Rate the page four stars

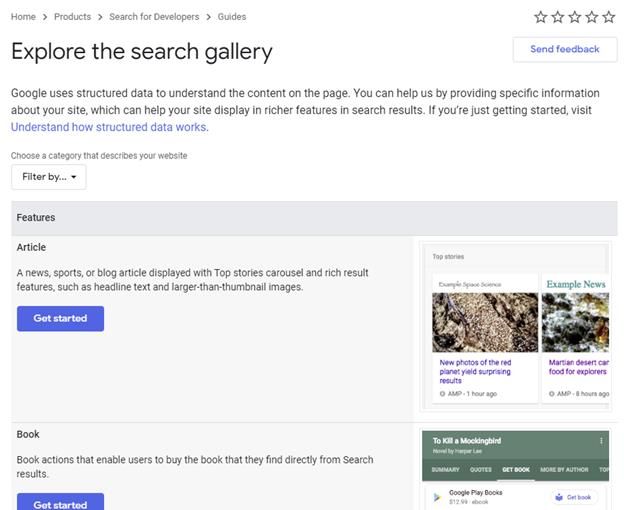592,17
